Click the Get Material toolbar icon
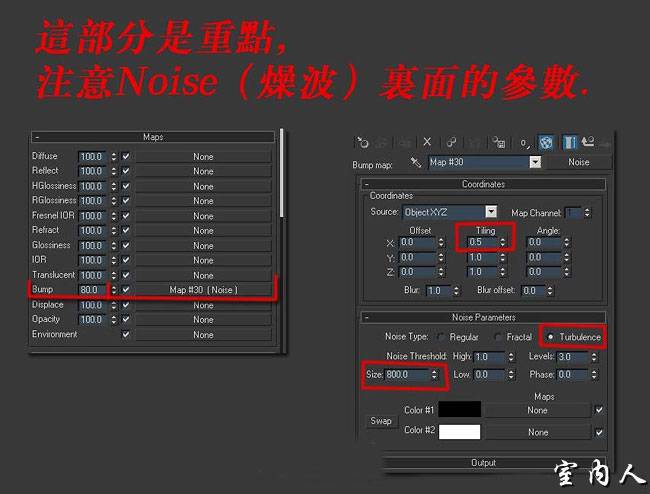 (x=362, y=143)
